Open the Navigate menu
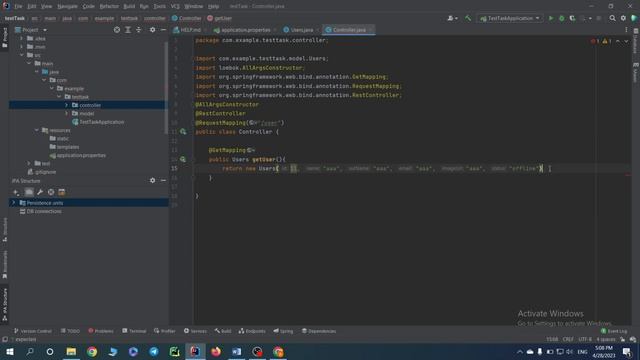 67,6
